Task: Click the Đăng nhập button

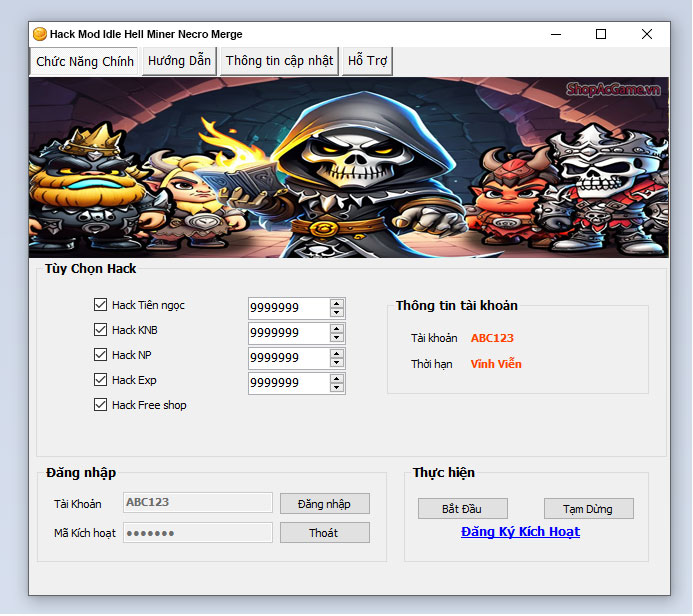Action: [x=325, y=504]
